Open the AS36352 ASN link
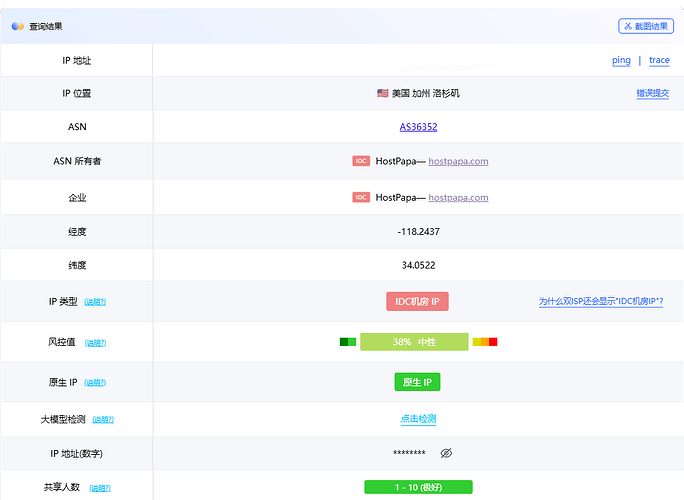684x500 pixels. click(418, 127)
